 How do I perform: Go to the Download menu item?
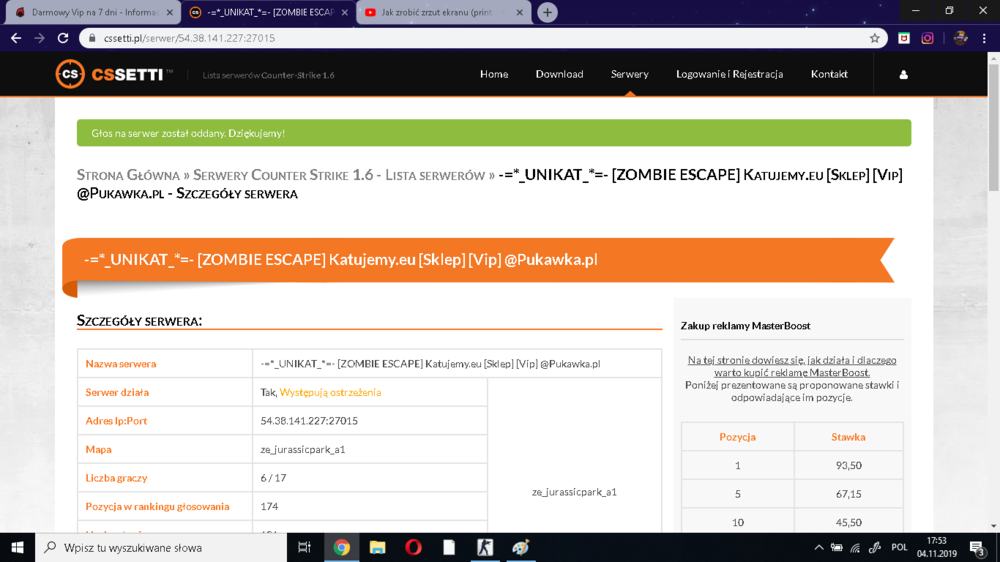click(559, 74)
